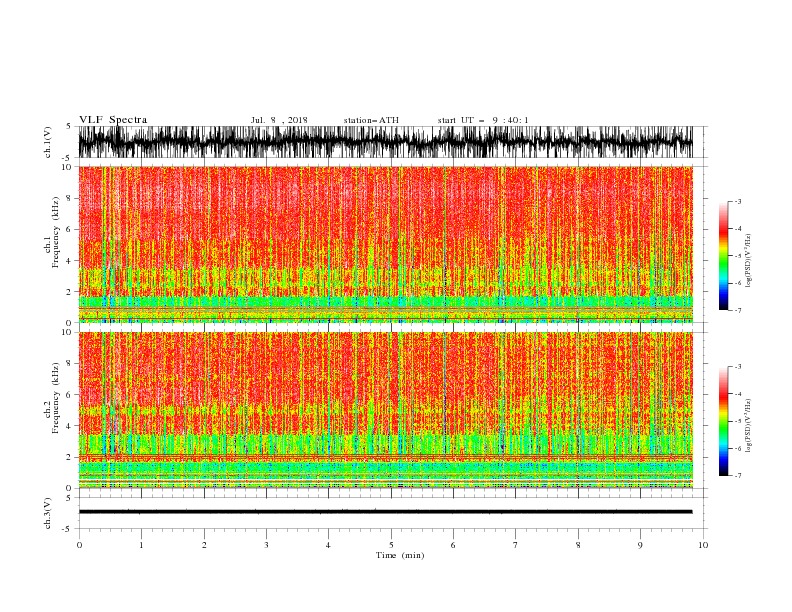The width and height of the screenshot is (792, 612).
Task: Select the "start UT = 9 :40: 1" text
Action: coord(483,120)
